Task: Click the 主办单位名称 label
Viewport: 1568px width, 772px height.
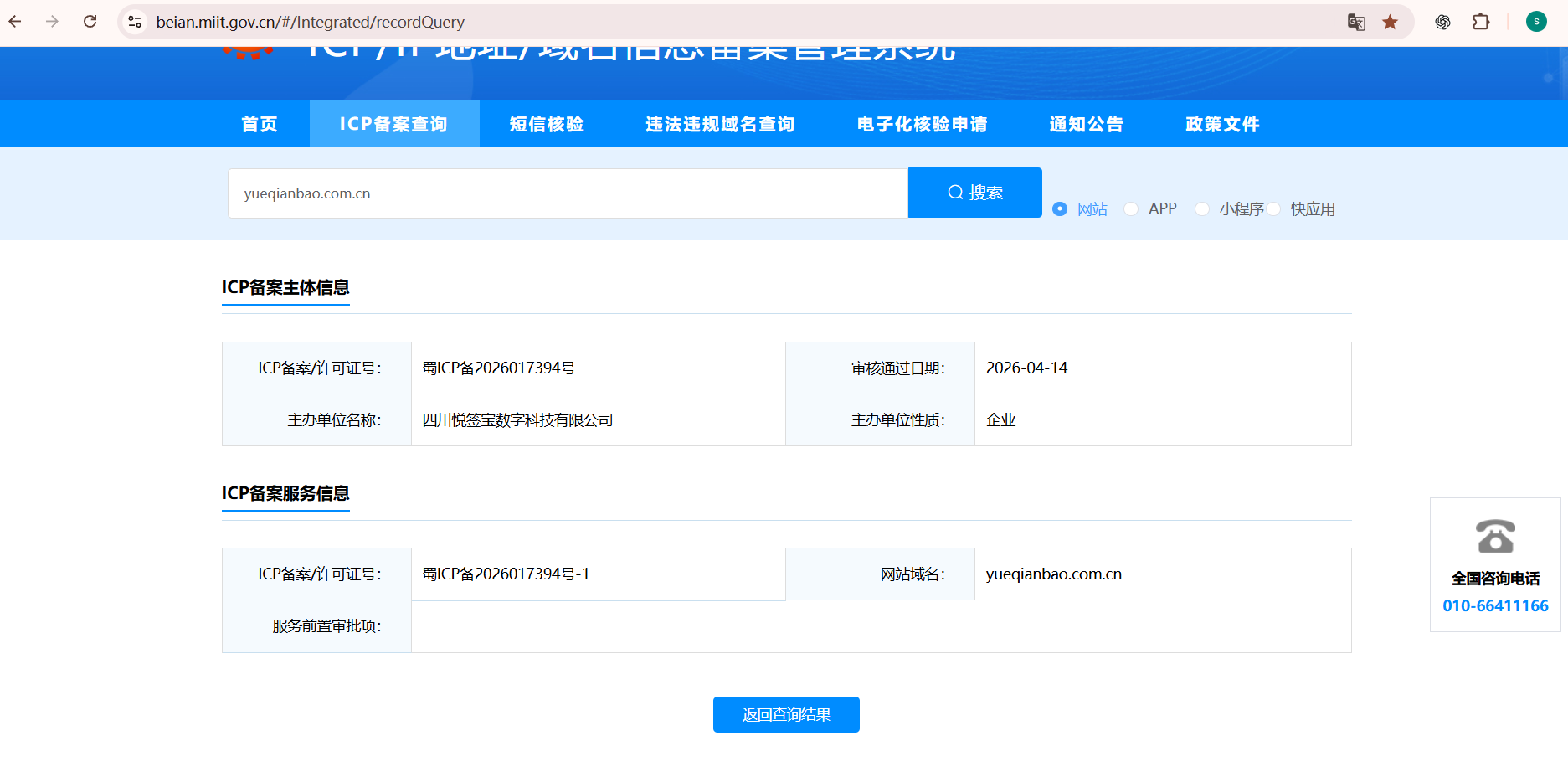Action: pyautogui.click(x=334, y=419)
